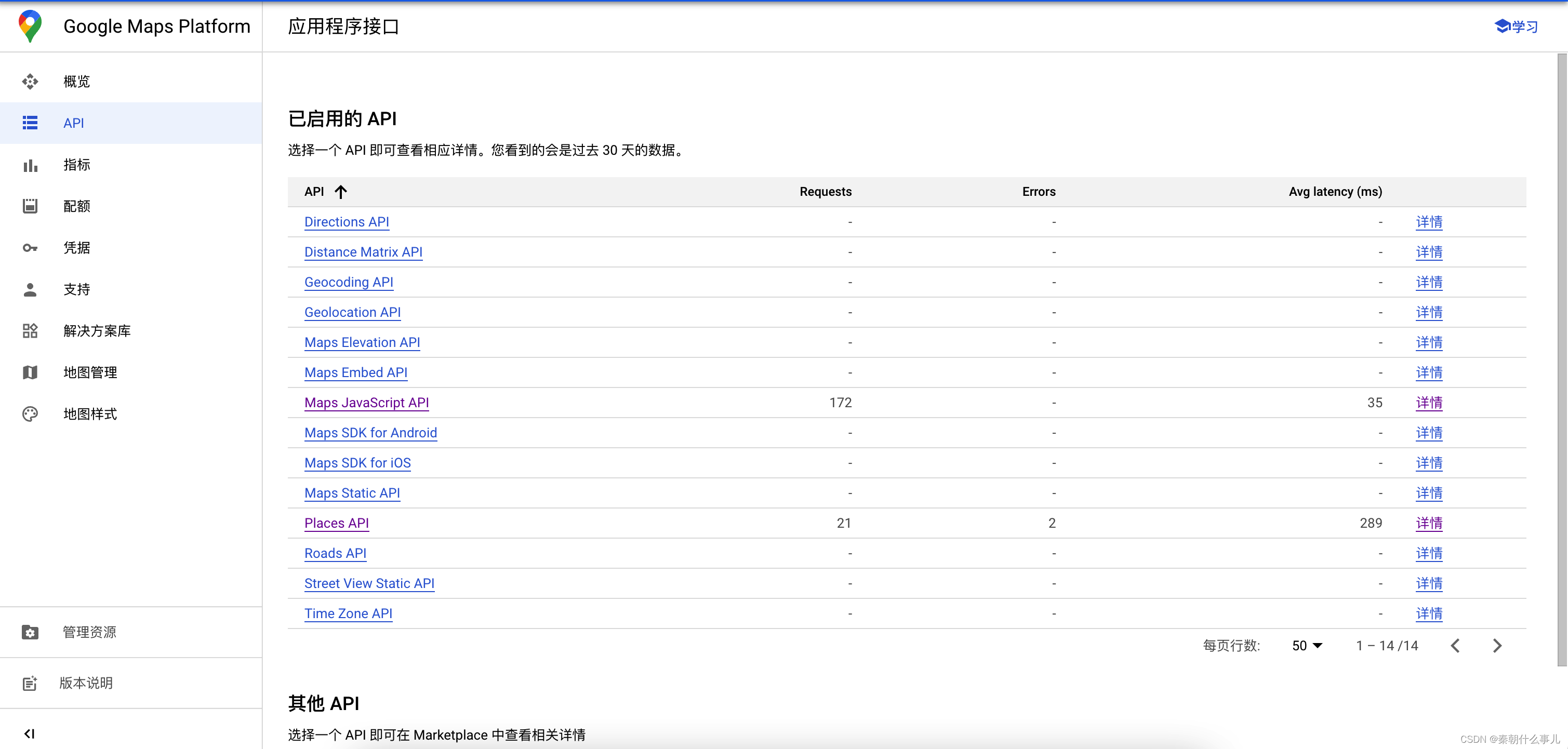Open the 地图样式 map styles palette icon
Screen dimensions: 1568x749
point(30,414)
